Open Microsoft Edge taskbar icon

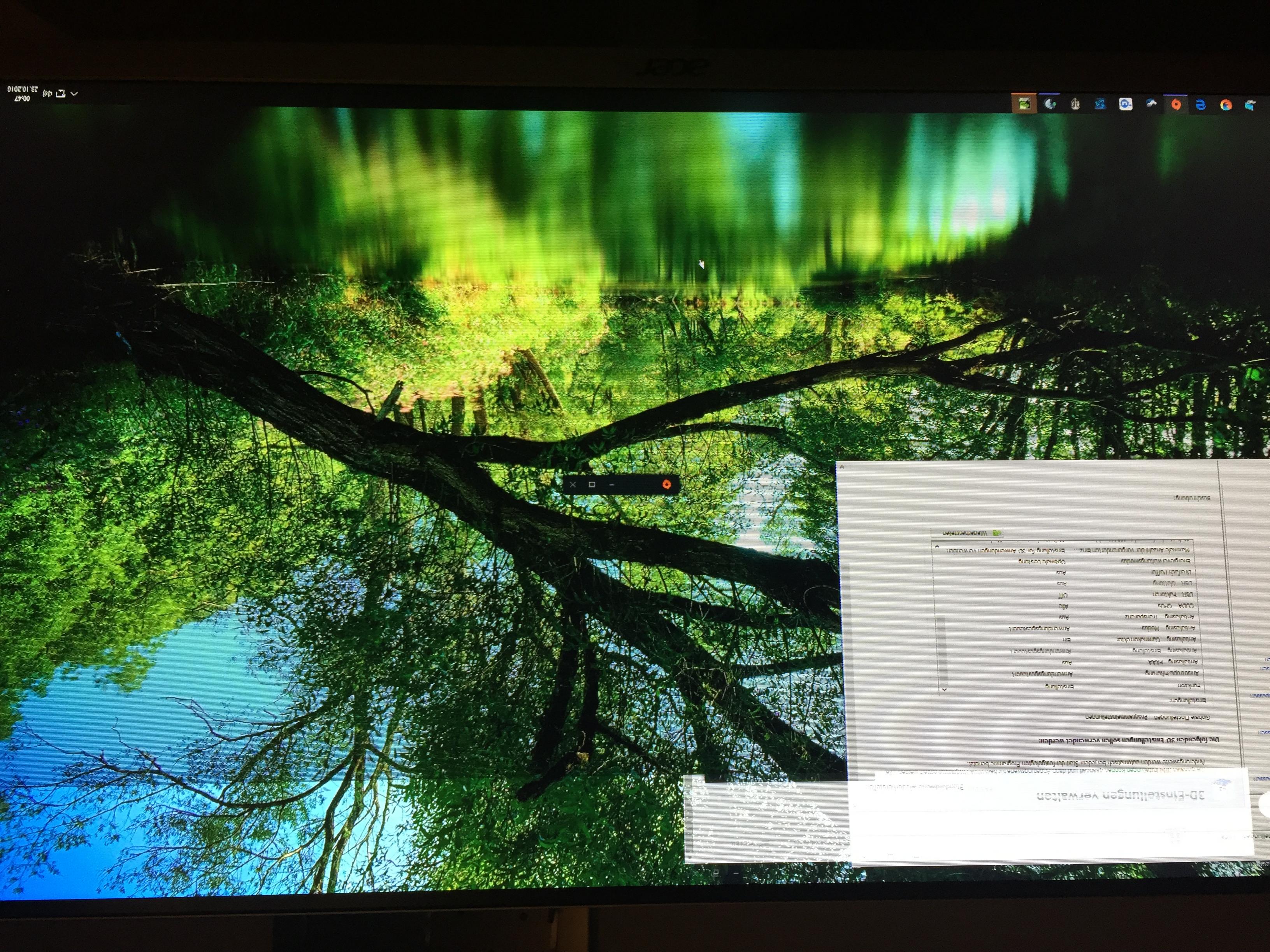[1201, 105]
